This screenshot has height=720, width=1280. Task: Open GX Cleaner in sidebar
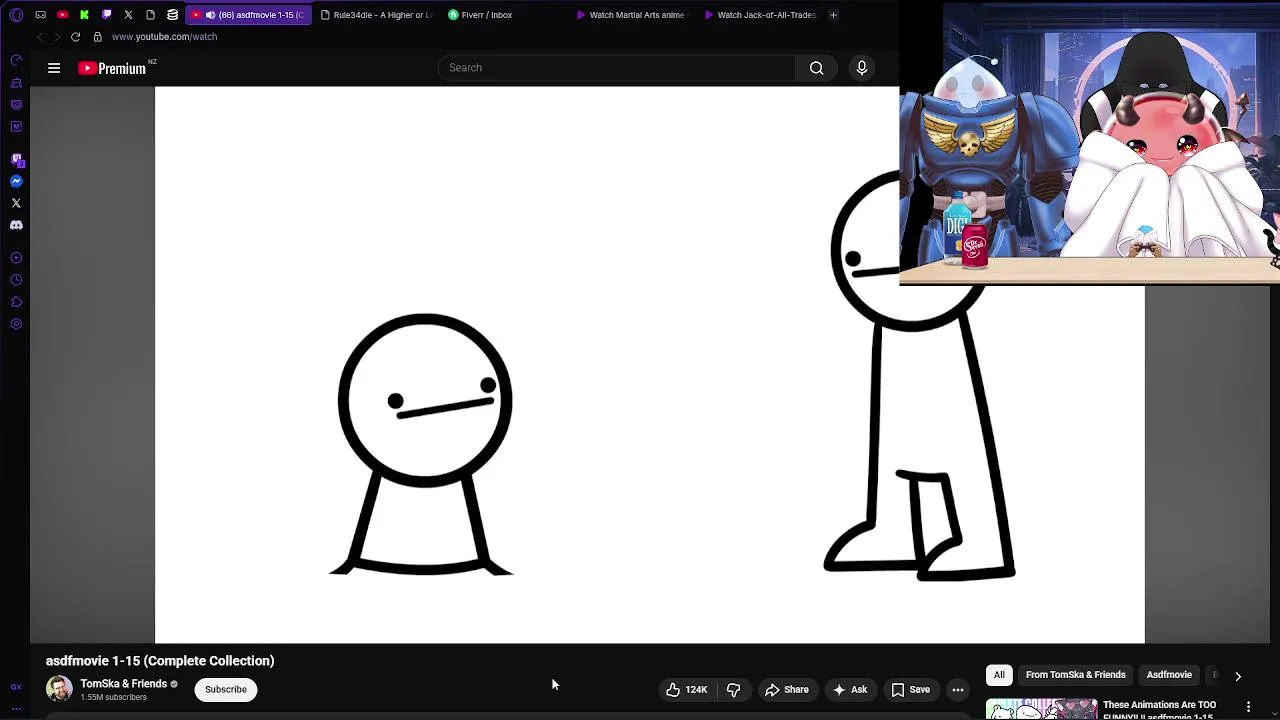[x=16, y=83]
